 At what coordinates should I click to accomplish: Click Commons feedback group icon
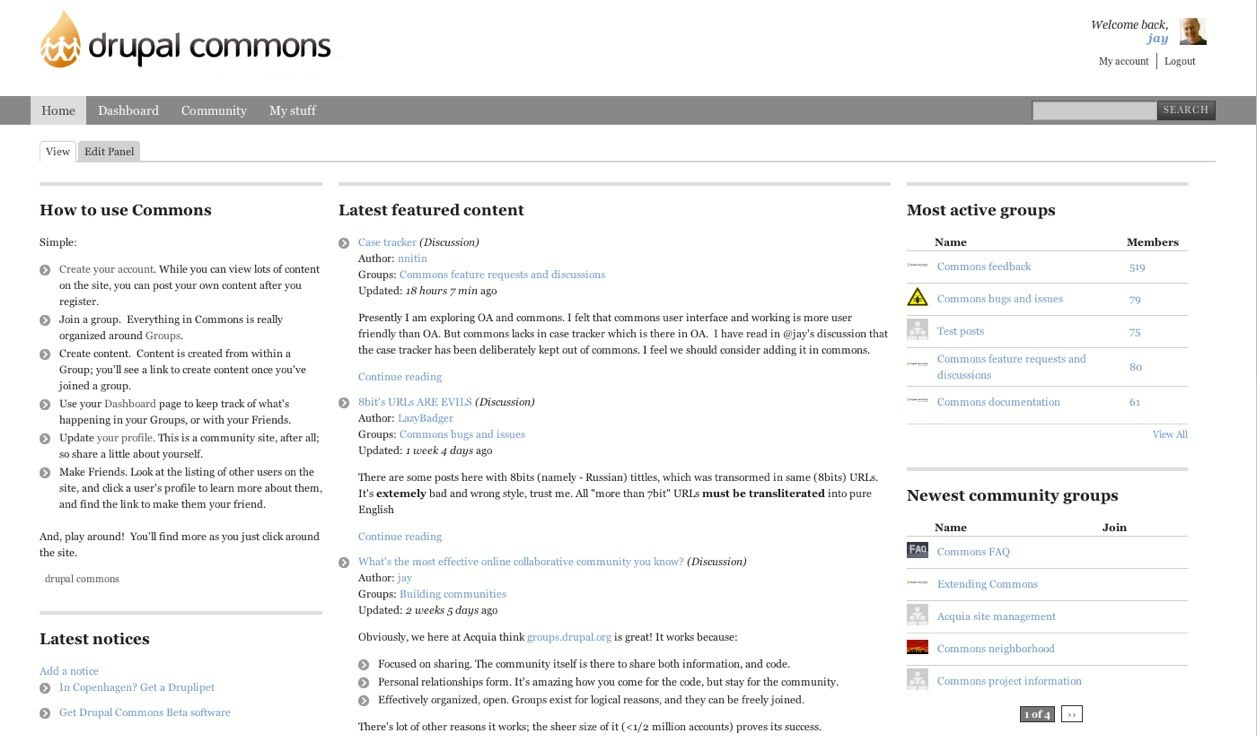(917, 266)
